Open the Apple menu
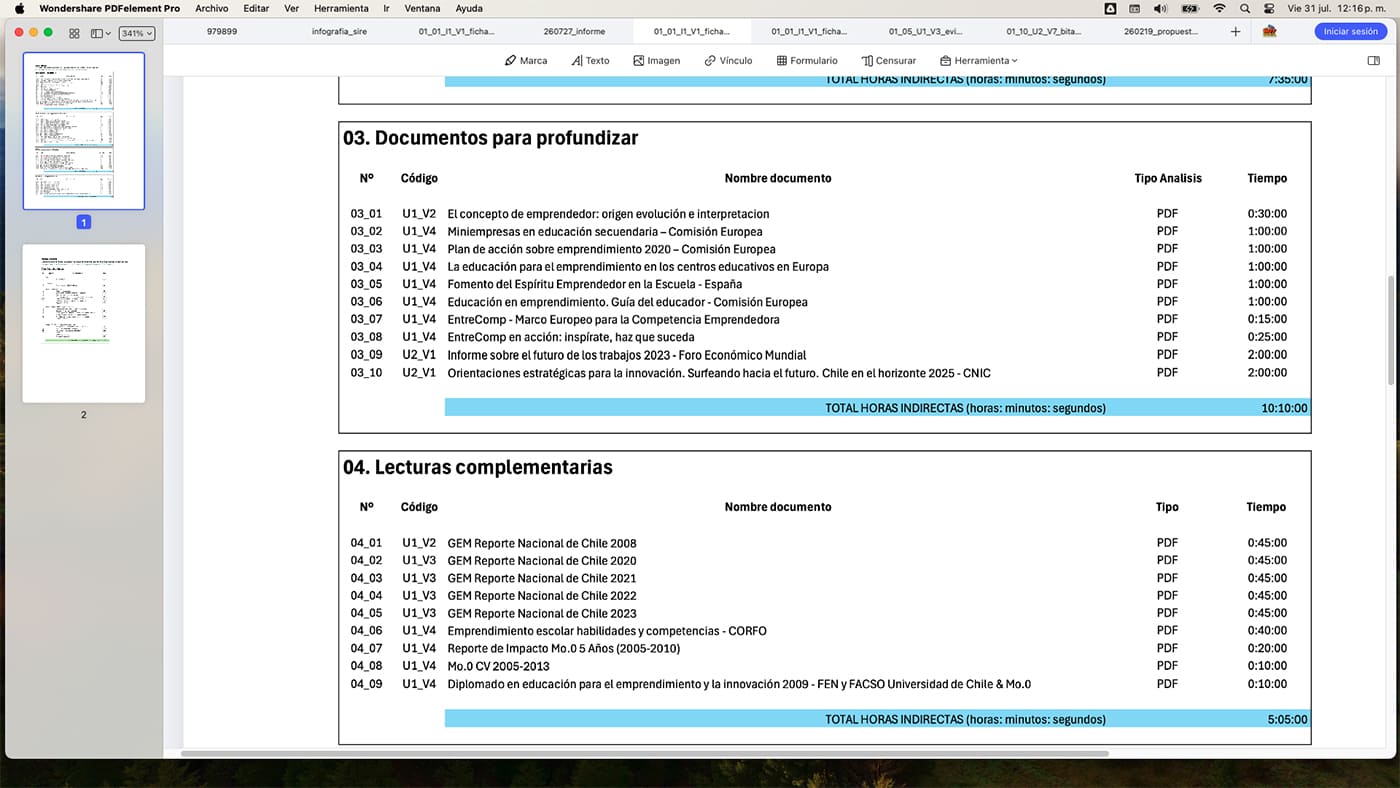 [x=19, y=8]
